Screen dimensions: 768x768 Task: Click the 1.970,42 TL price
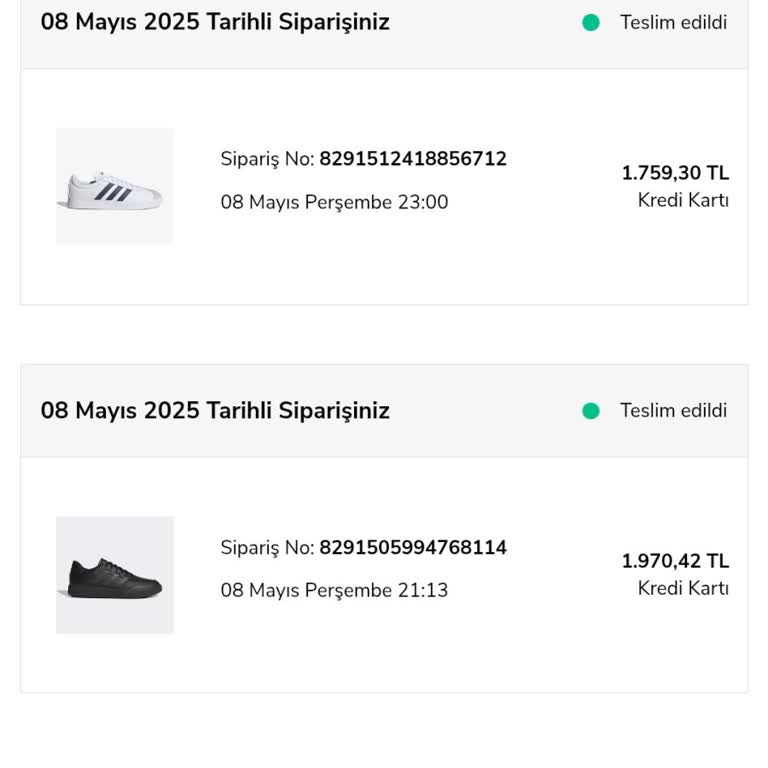click(675, 561)
